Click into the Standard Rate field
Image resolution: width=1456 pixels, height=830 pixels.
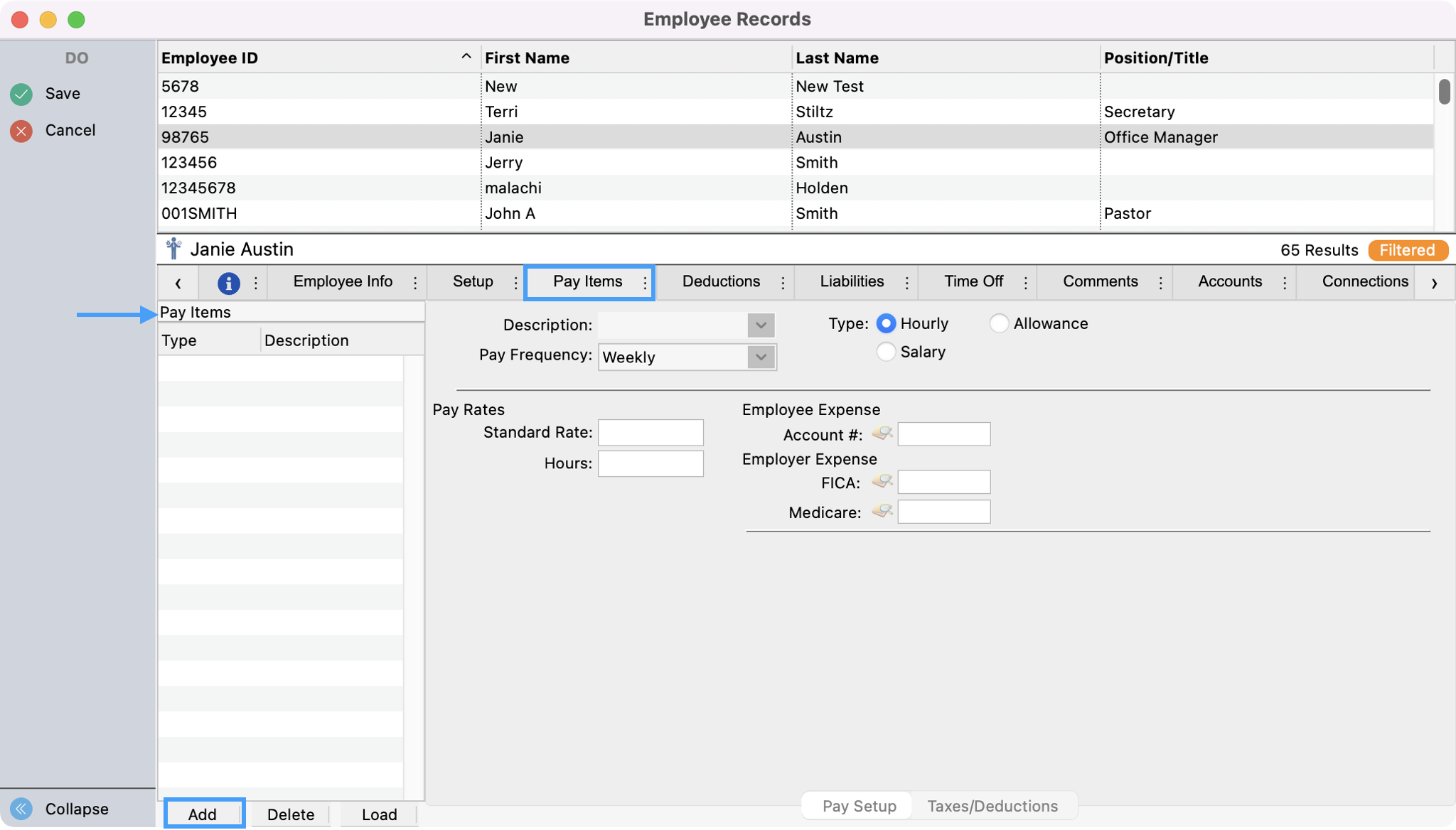click(x=651, y=433)
